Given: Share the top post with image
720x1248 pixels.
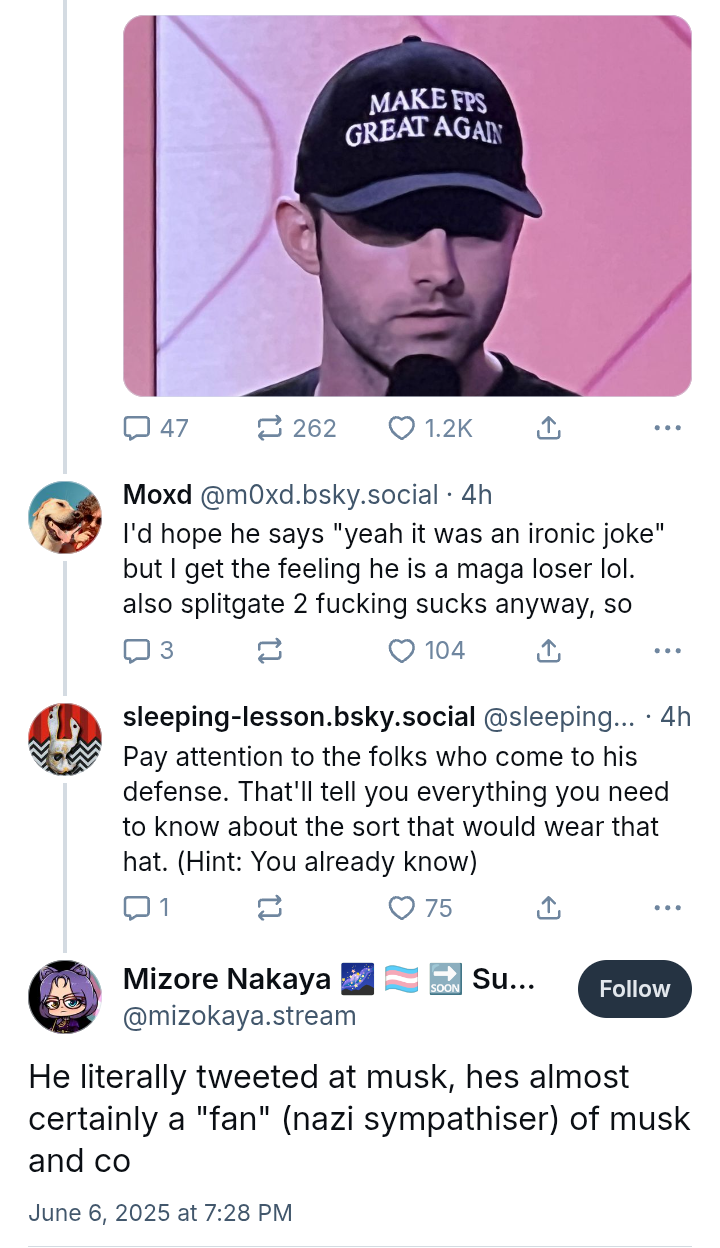Looking at the screenshot, I should [547, 429].
